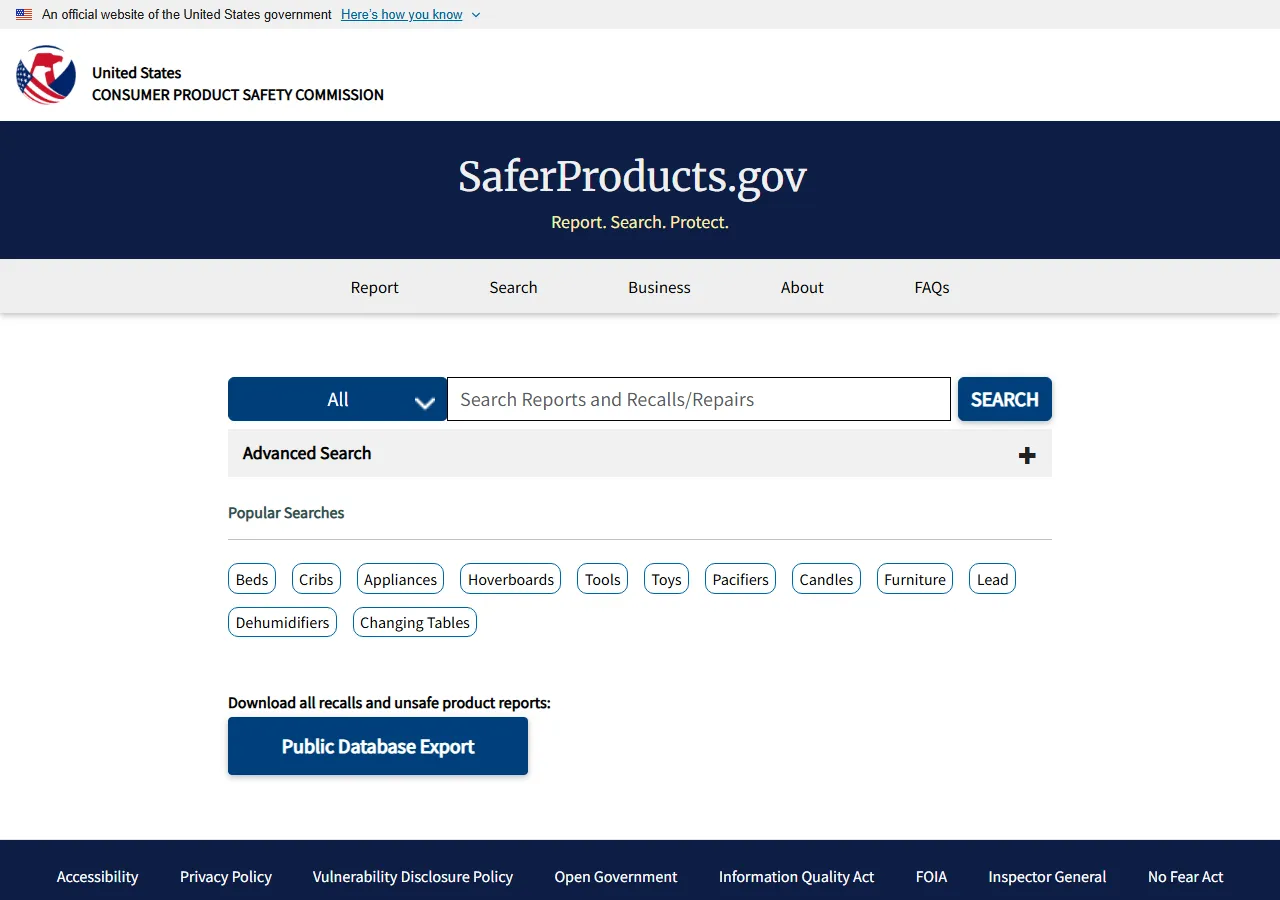Click "Download all recalls and unsafe product reports" text
Screen dimensions: 1280x900
389,703
